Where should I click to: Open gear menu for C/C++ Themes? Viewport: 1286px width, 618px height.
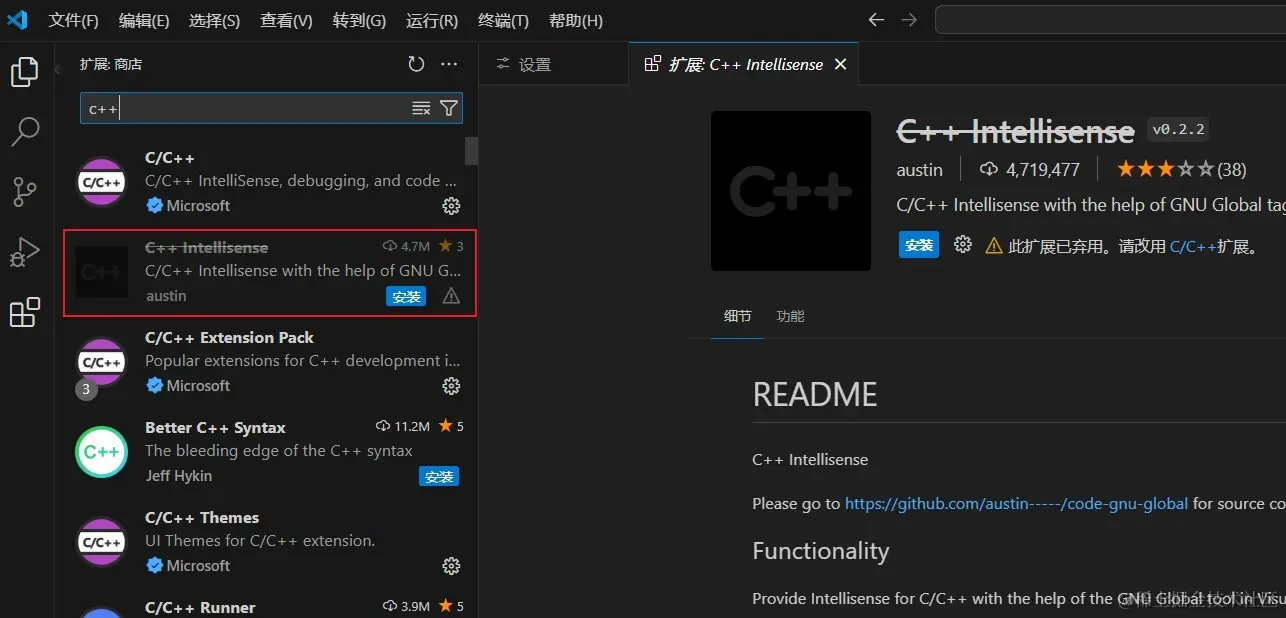click(451, 566)
